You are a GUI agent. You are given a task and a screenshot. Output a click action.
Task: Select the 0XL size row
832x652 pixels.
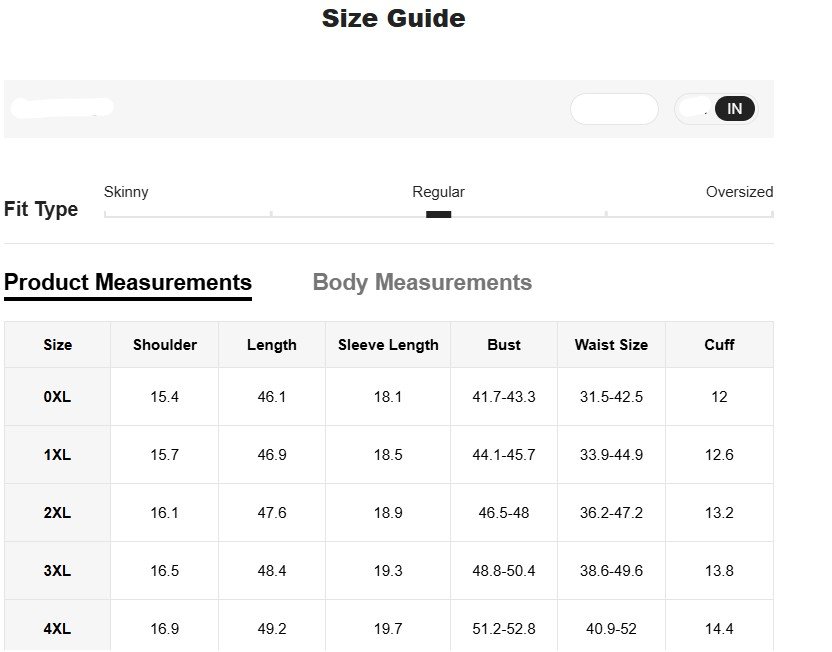pos(57,396)
